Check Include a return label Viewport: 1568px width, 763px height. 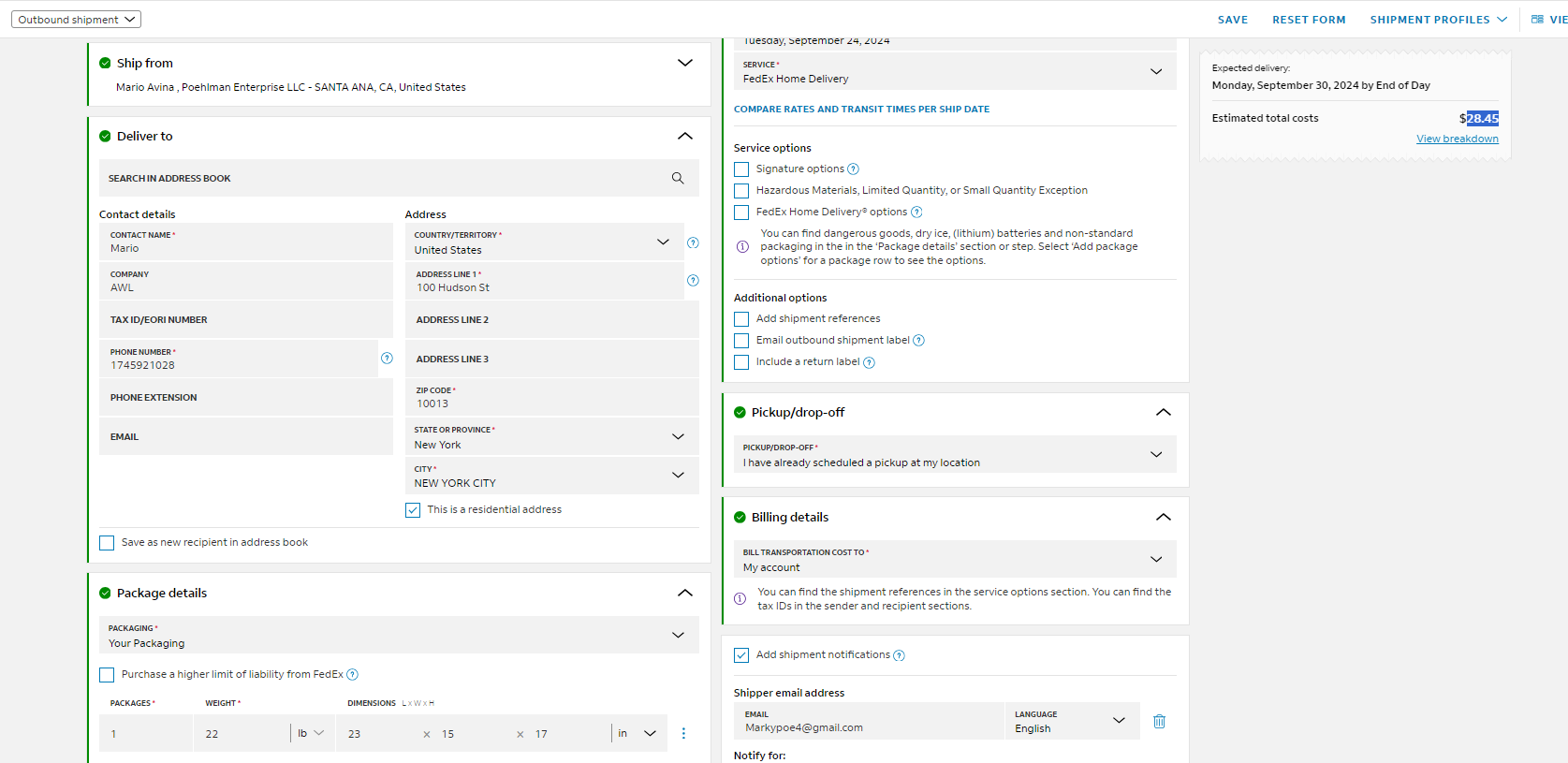click(x=741, y=362)
